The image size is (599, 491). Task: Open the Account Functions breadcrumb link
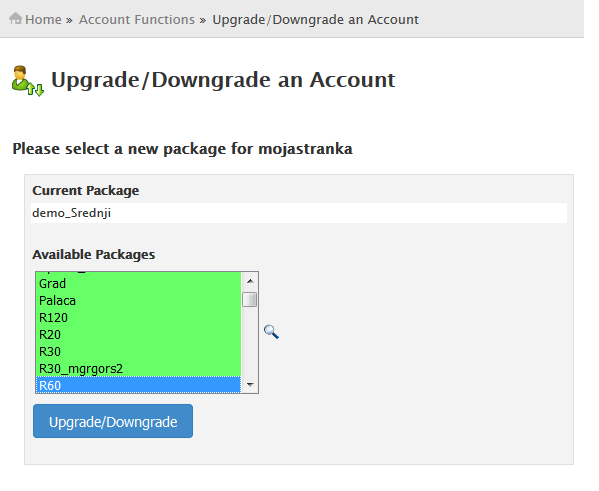pyautogui.click(x=137, y=19)
